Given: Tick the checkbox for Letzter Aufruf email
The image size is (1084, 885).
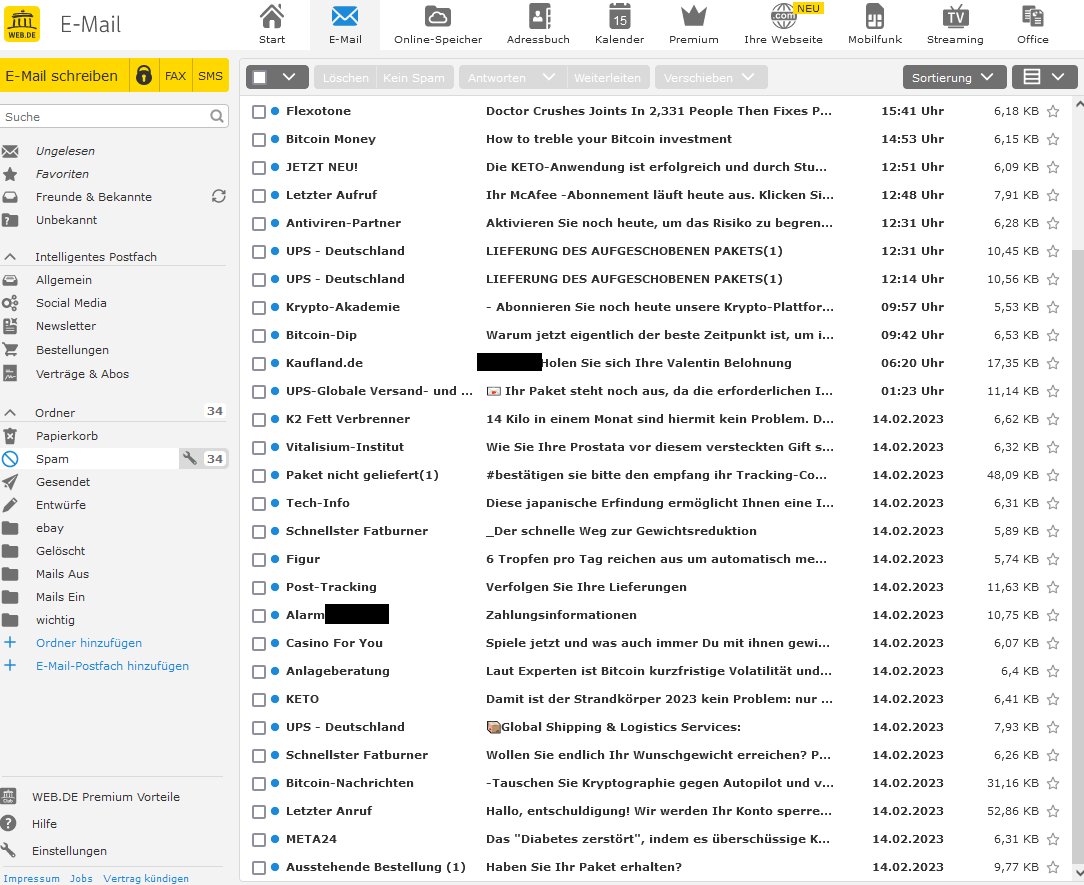Looking at the screenshot, I should point(259,196).
